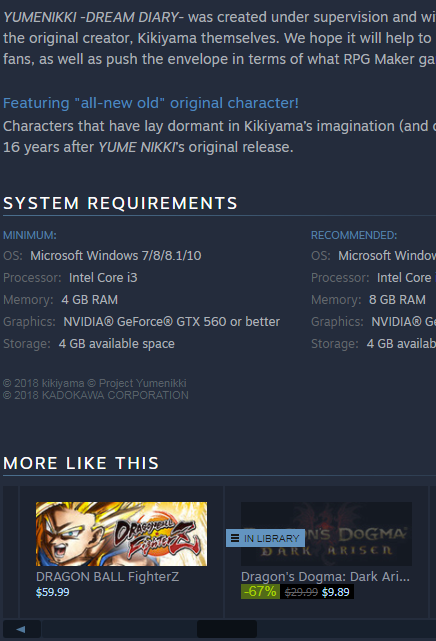Click the KADOKAWA CORPORATION copyright line
This screenshot has height=641, width=436.
click(x=96, y=395)
